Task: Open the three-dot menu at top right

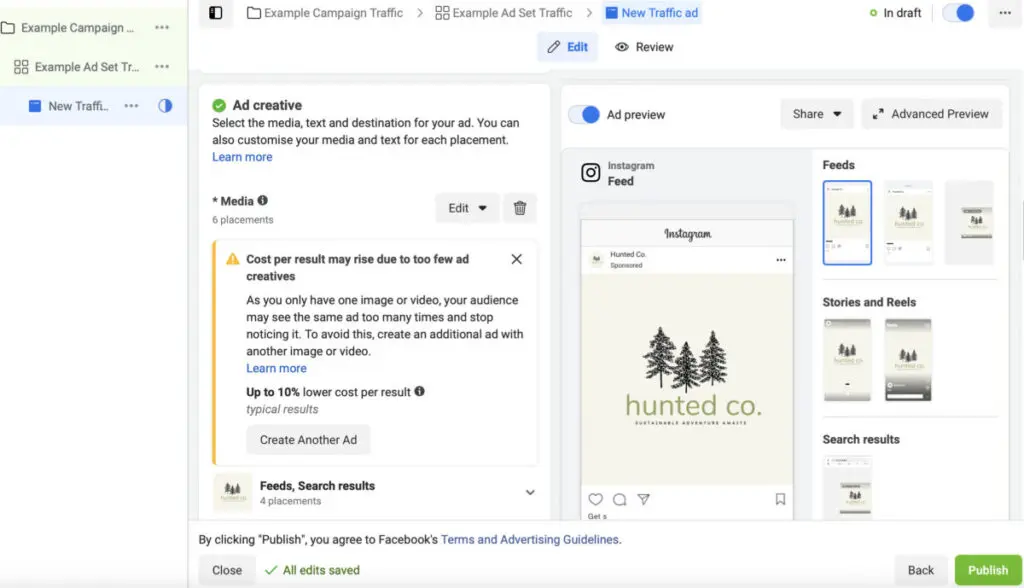Action: point(1004,13)
